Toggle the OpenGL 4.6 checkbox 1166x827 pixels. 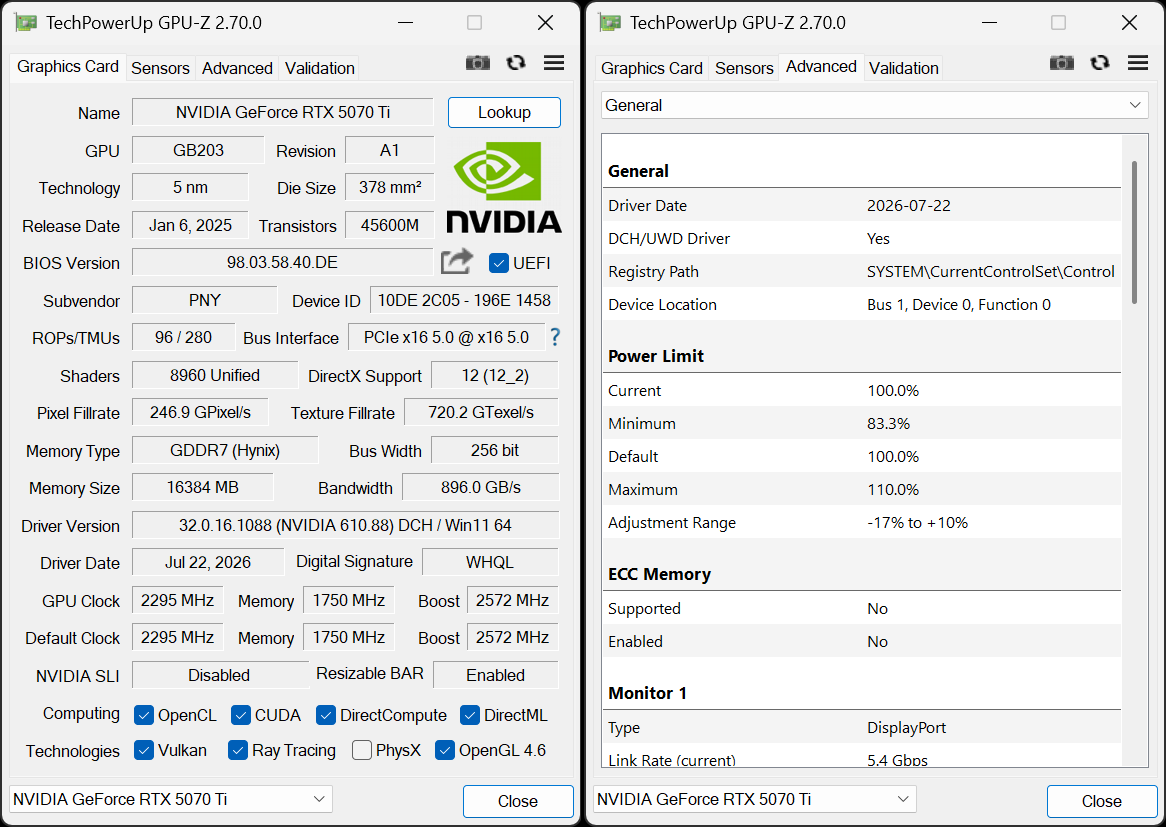tap(445, 750)
